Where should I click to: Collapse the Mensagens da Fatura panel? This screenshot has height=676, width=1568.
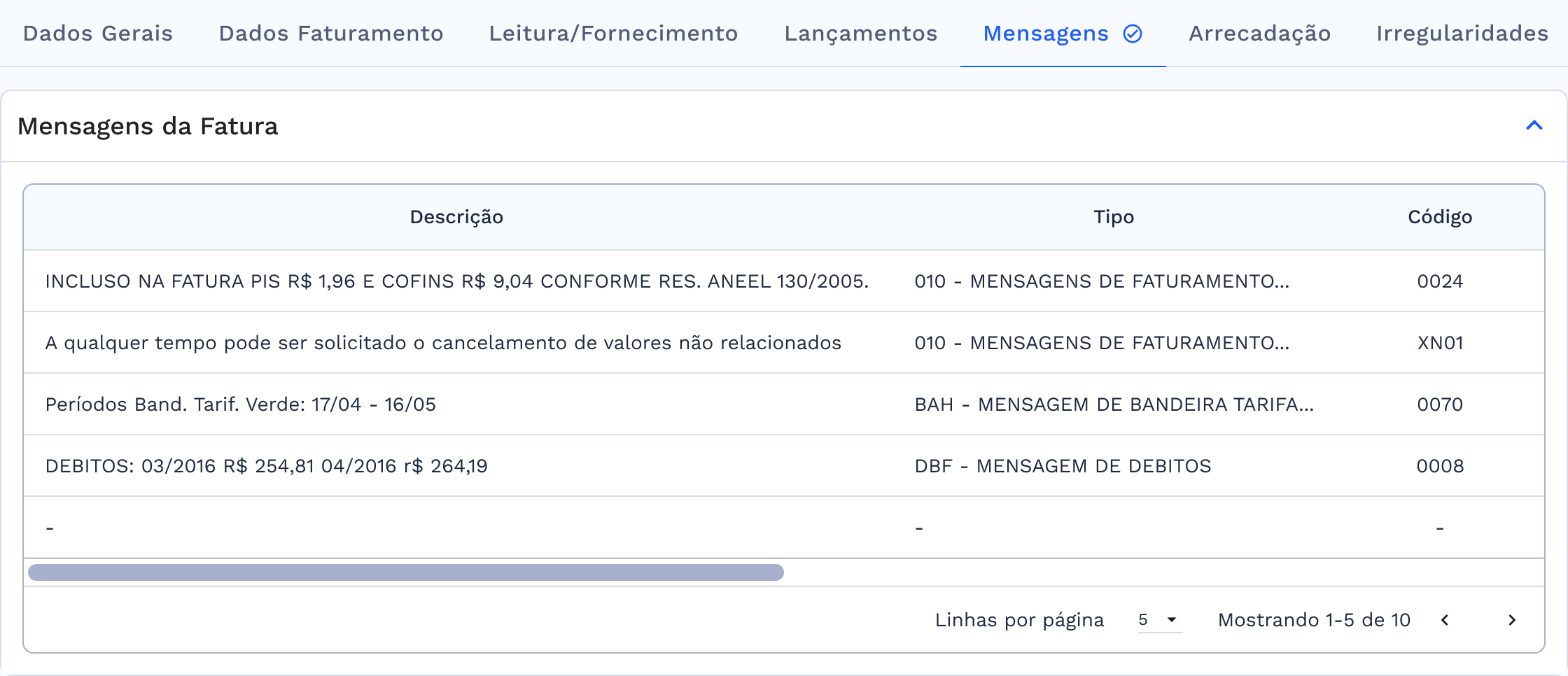(1536, 126)
